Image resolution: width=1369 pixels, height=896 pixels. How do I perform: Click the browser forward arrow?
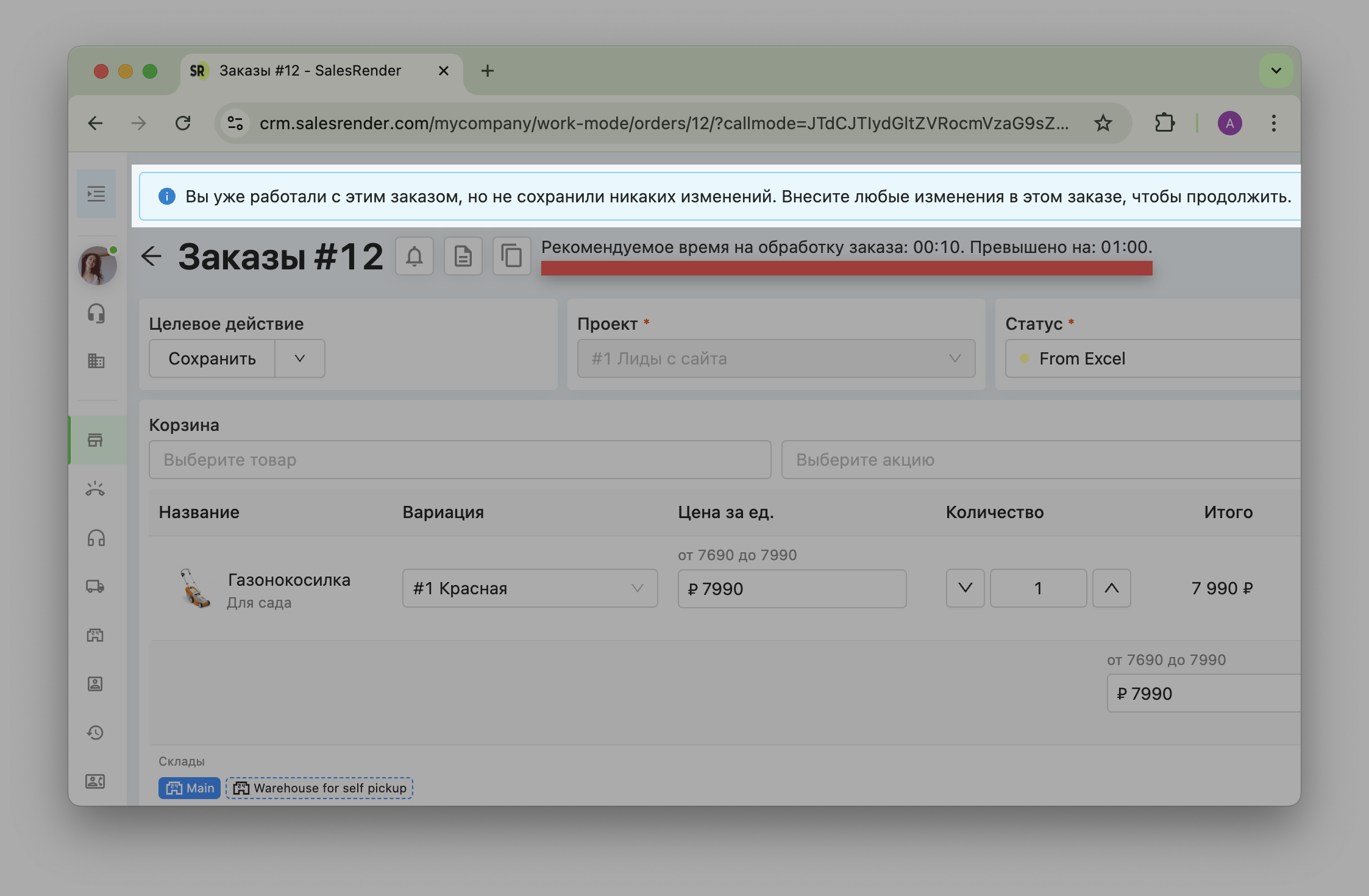139,123
